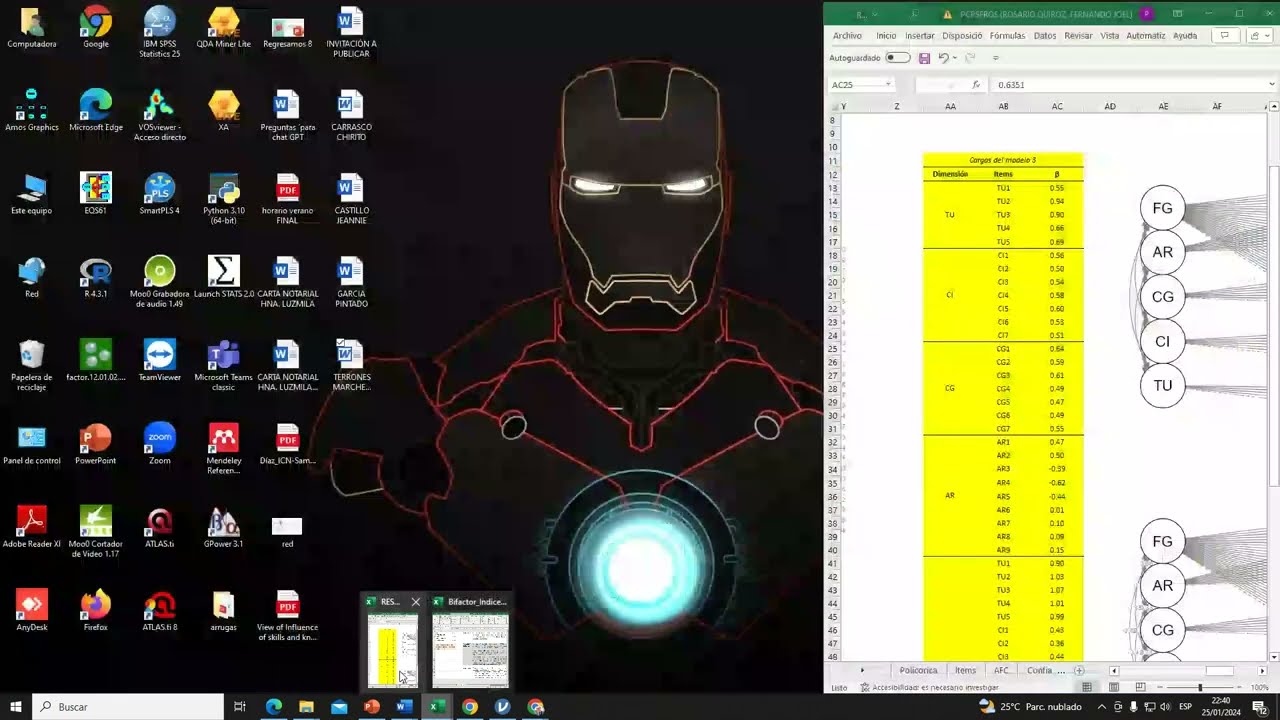Open Word from the taskbar
1280x720 pixels.
tap(404, 707)
